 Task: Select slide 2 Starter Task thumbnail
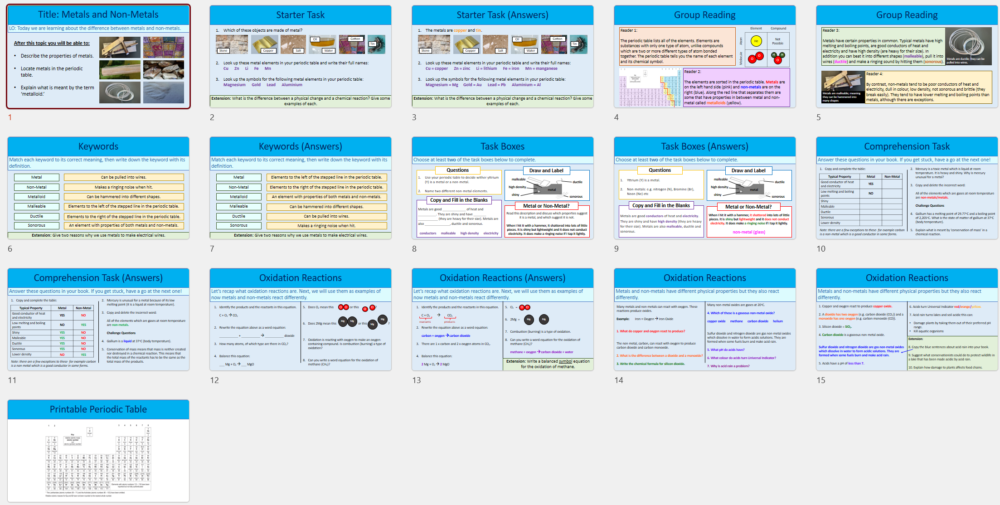pos(300,55)
